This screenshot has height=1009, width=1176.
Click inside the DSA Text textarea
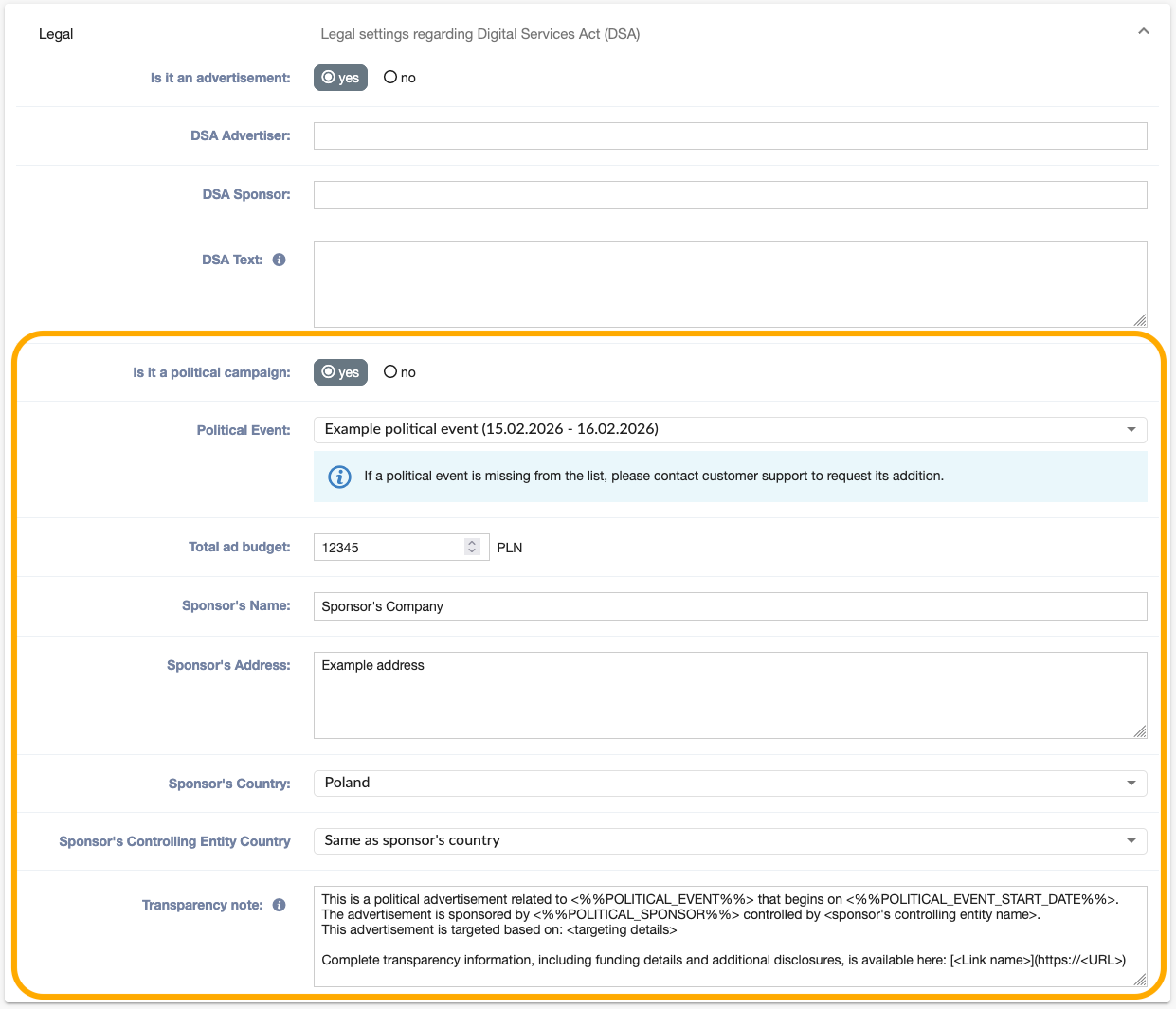point(730,284)
